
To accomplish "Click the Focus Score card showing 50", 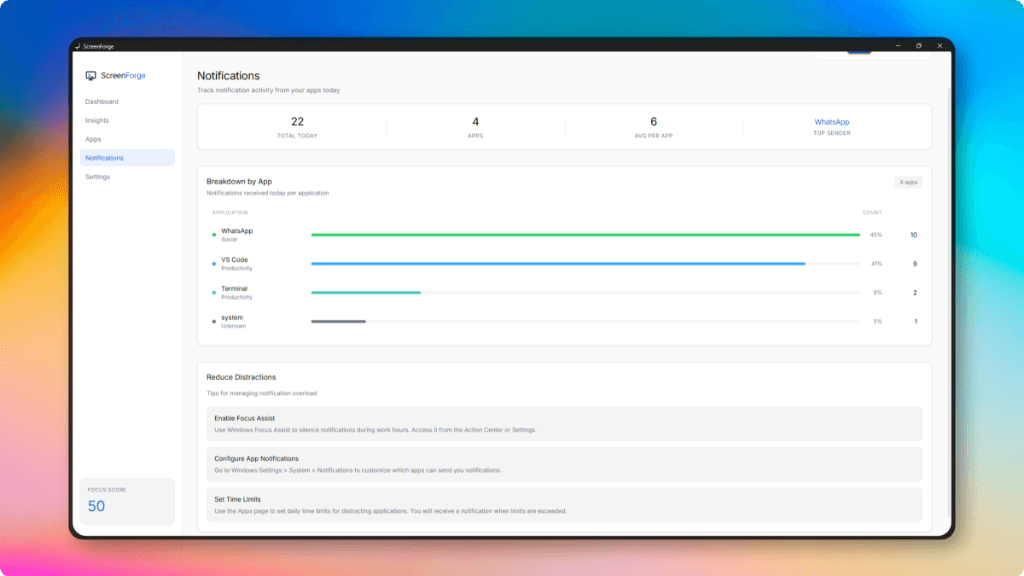I will pyautogui.click(x=126, y=501).
